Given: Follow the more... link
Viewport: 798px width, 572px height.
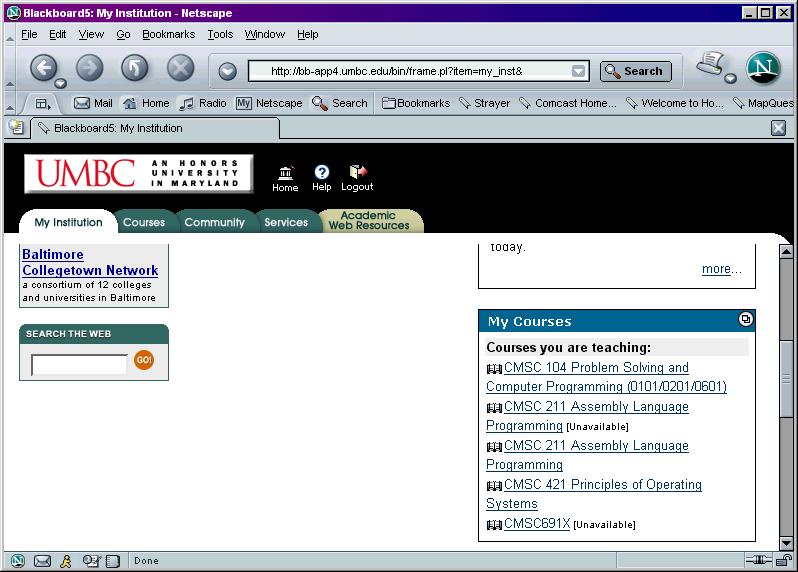Looking at the screenshot, I should click(717, 269).
